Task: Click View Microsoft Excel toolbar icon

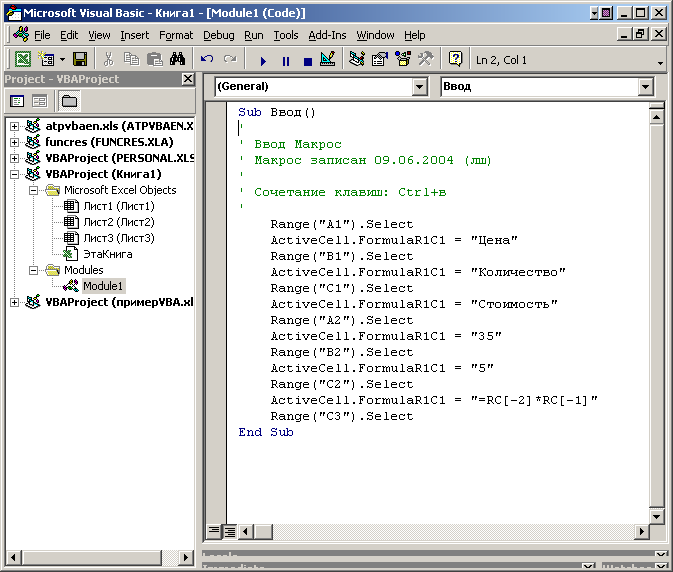Action: pyautogui.click(x=23, y=59)
